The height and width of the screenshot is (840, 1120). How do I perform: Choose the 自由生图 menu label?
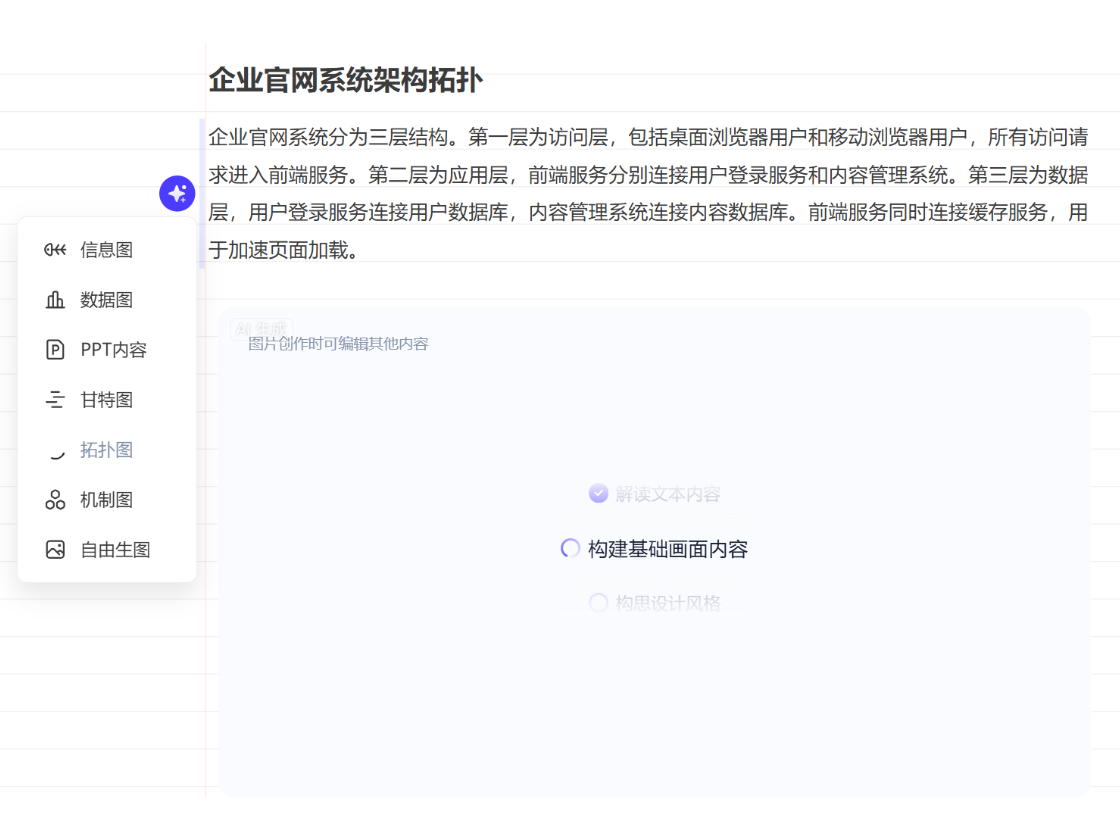pos(115,550)
